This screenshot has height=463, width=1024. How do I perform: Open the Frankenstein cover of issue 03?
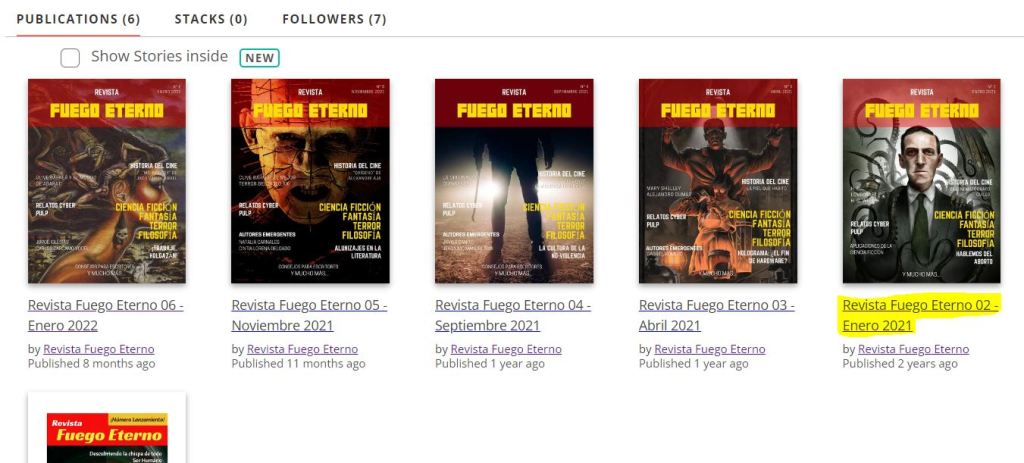point(718,181)
